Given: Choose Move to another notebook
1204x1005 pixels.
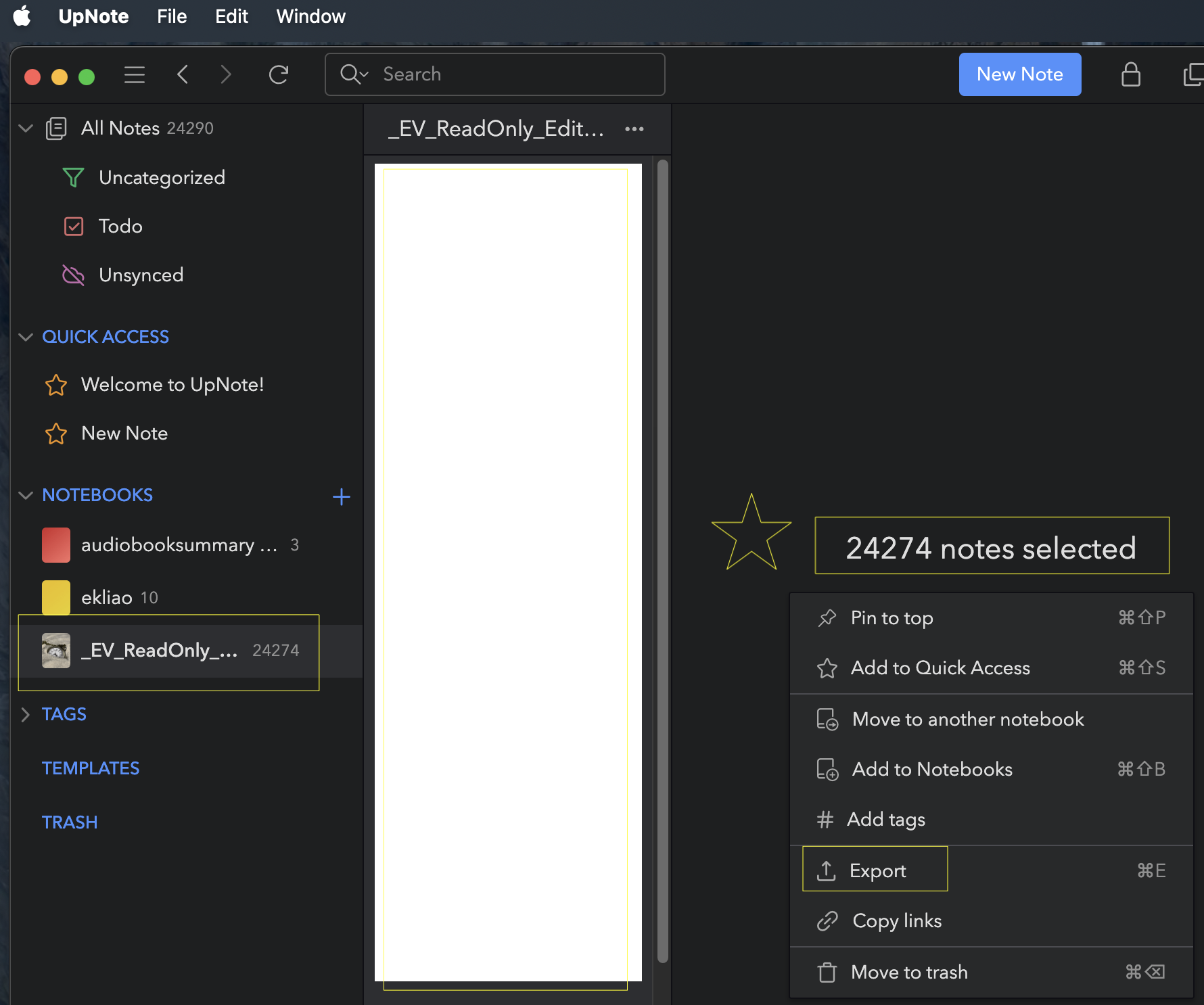Looking at the screenshot, I should pyautogui.click(x=991, y=719).
